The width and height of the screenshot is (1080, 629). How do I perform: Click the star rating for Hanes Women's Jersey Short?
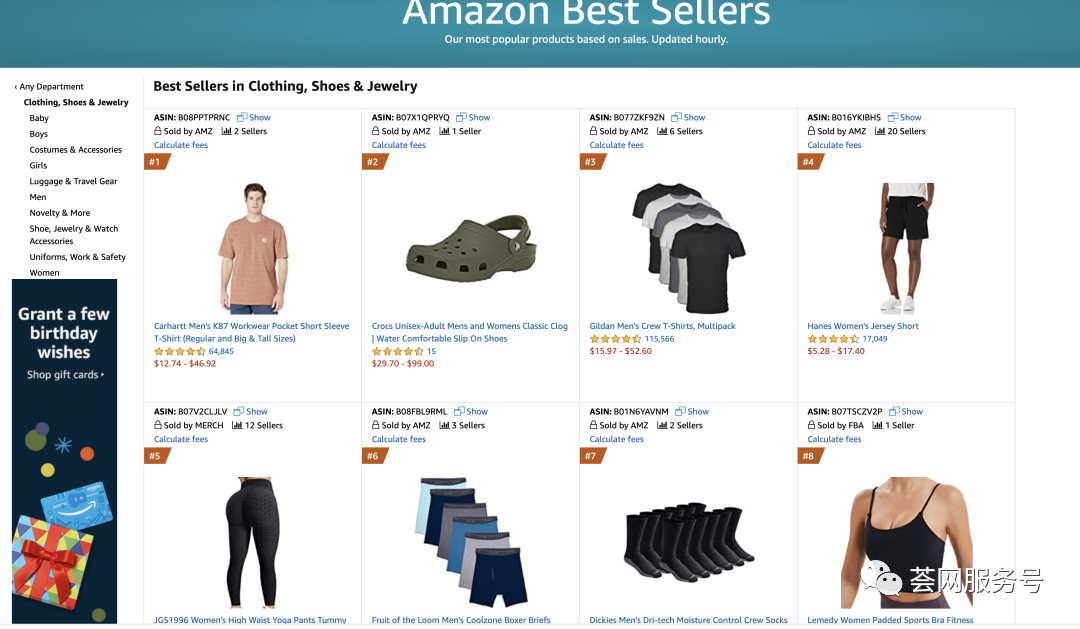[x=833, y=339]
